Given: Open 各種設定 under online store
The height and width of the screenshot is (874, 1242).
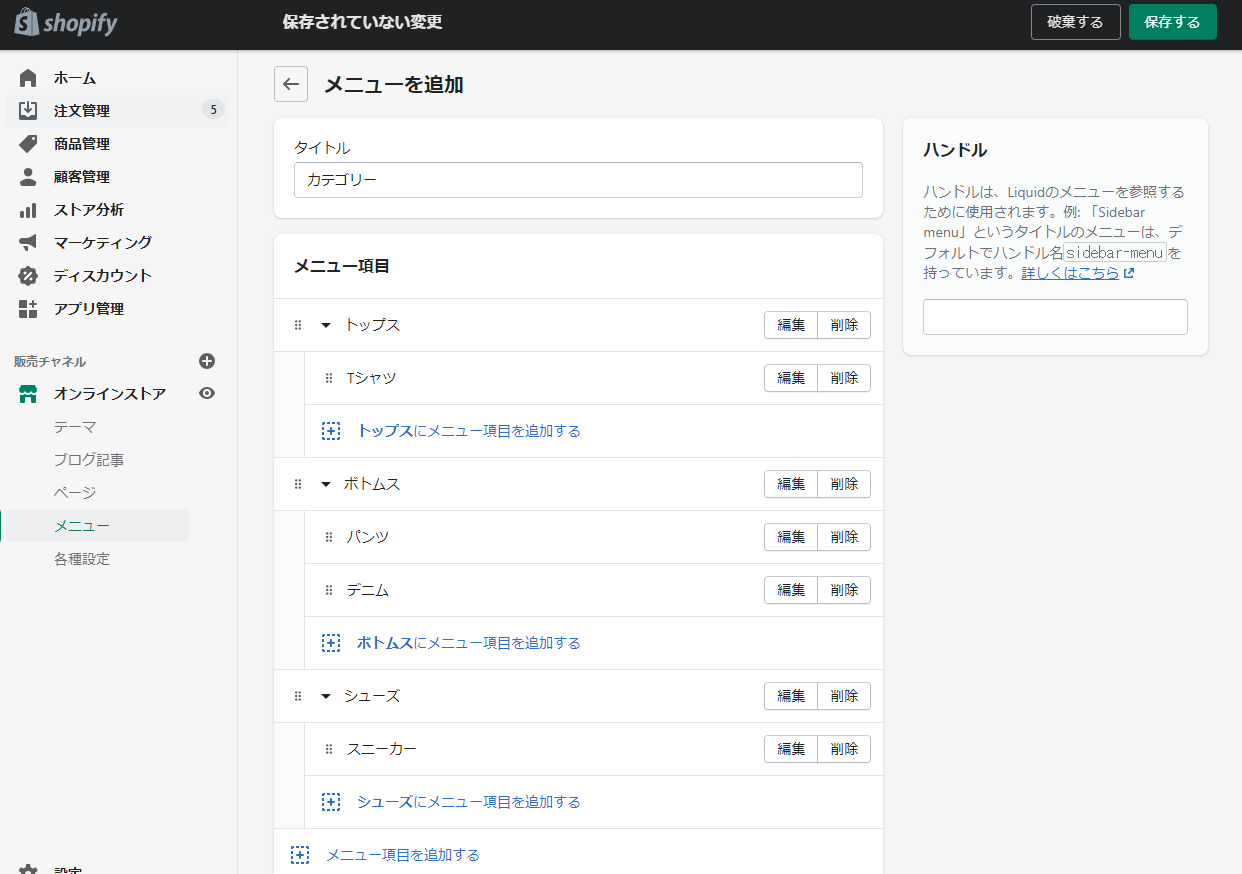Looking at the screenshot, I should (x=82, y=559).
